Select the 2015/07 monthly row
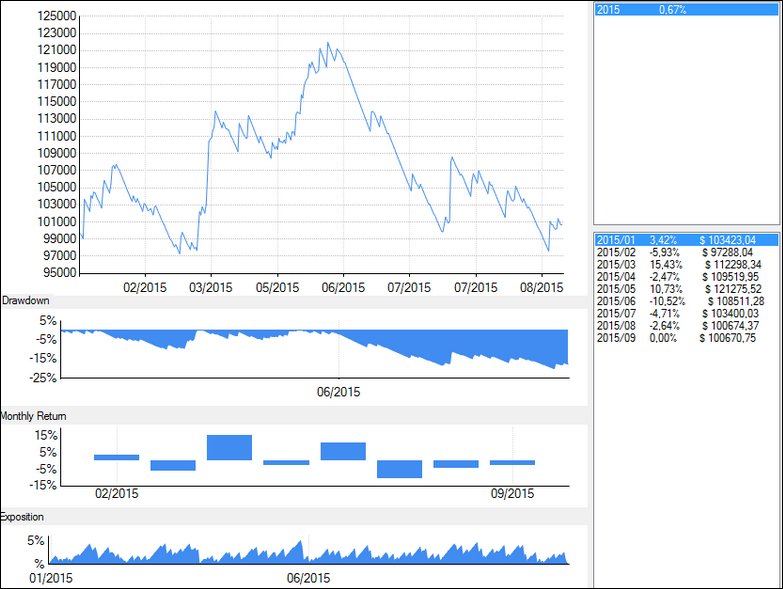The height and width of the screenshot is (589, 783). (x=685, y=315)
